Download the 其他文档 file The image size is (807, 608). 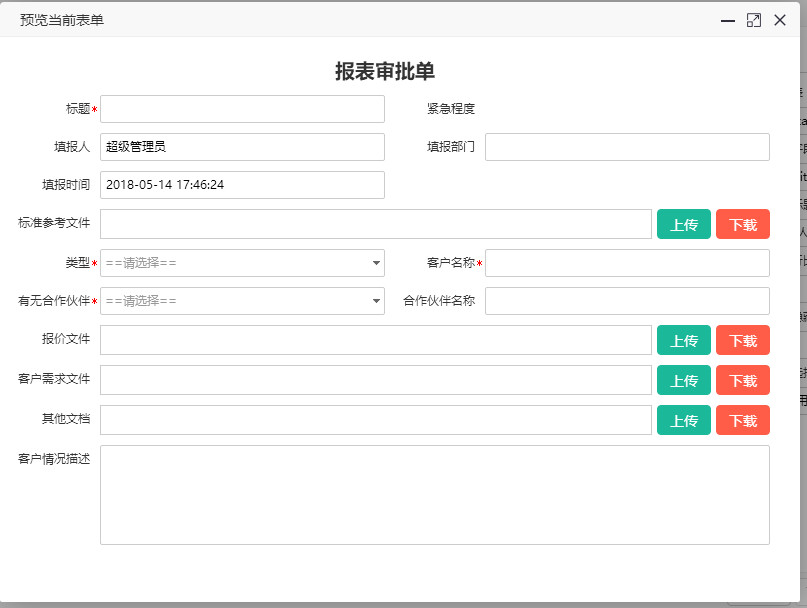click(x=743, y=420)
